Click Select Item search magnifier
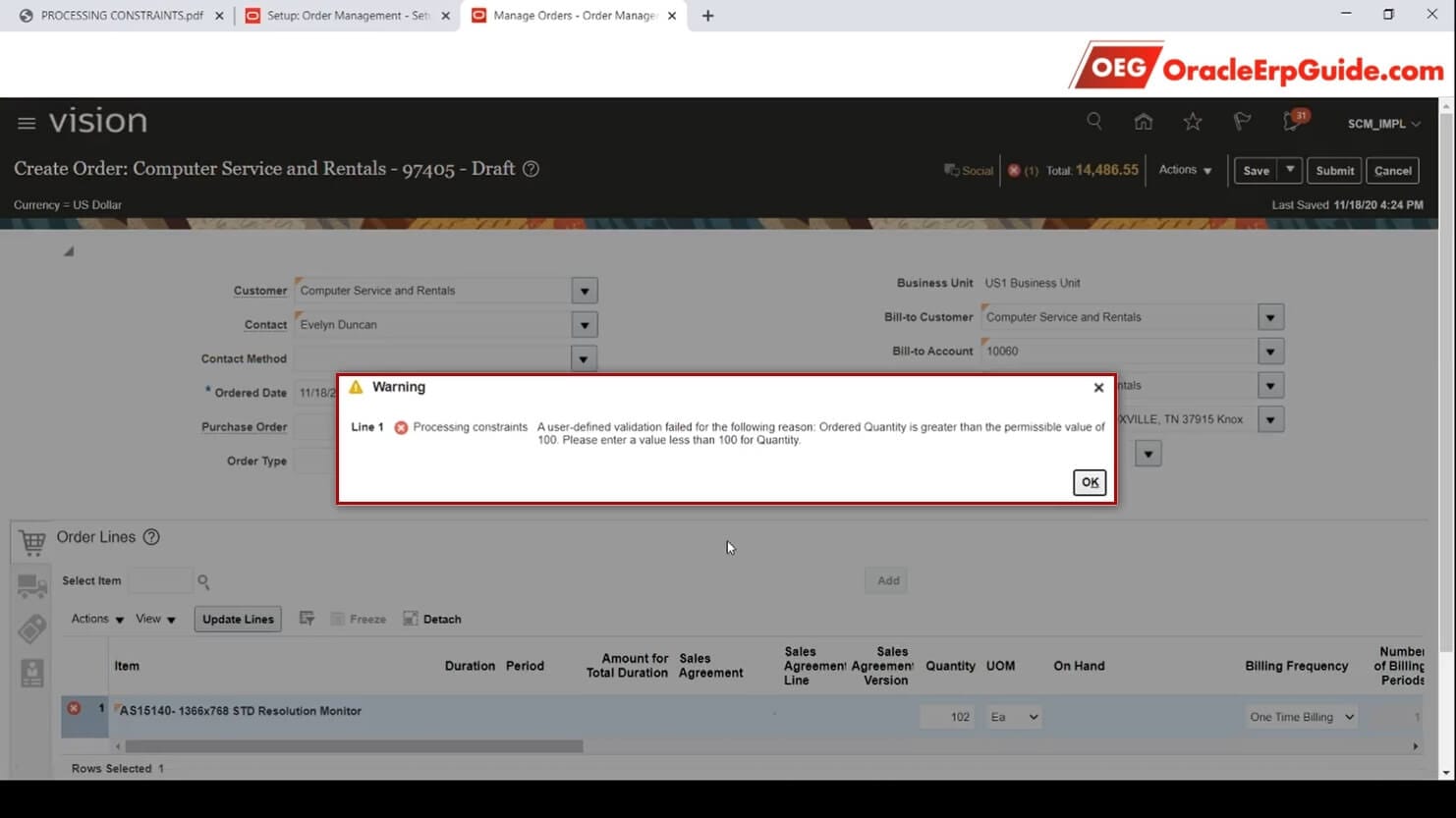Viewport: 1456px width, 818px height. tap(203, 581)
